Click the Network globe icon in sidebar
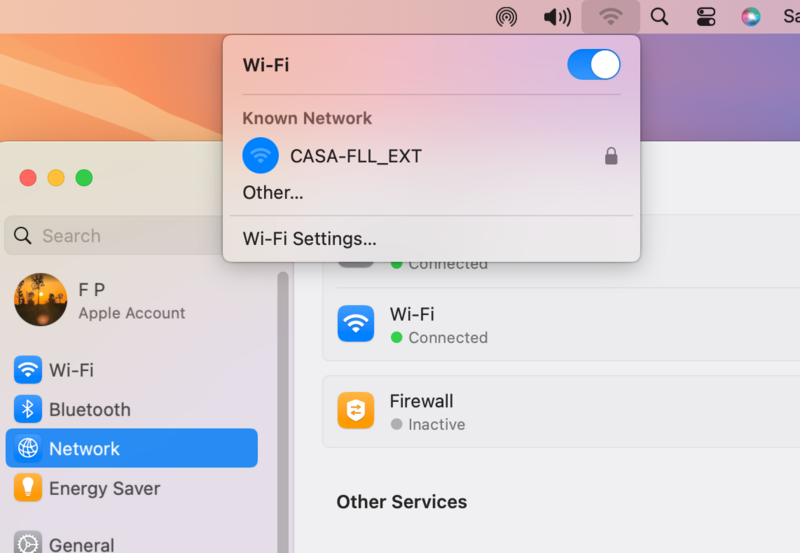 coord(28,448)
